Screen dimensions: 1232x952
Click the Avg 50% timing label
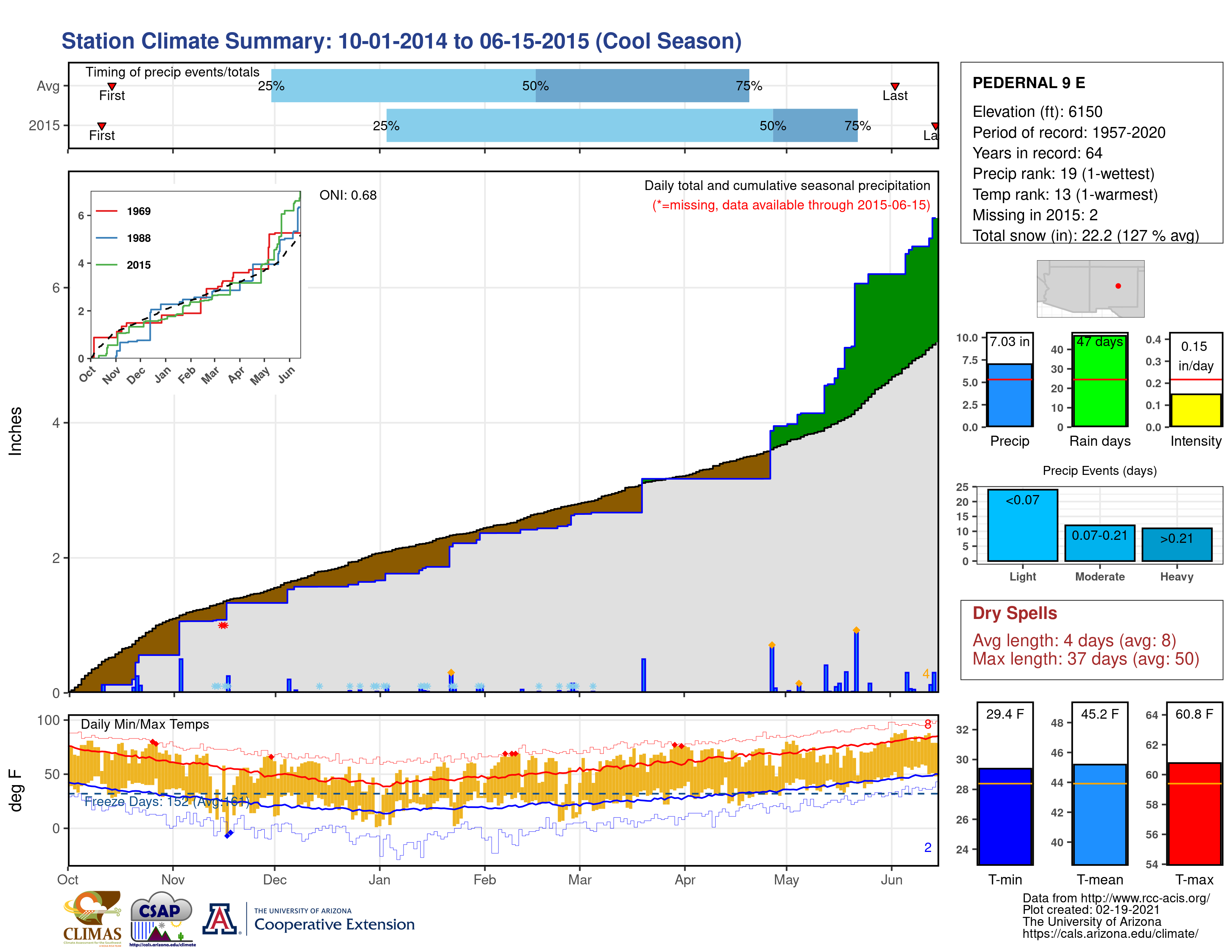[535, 86]
